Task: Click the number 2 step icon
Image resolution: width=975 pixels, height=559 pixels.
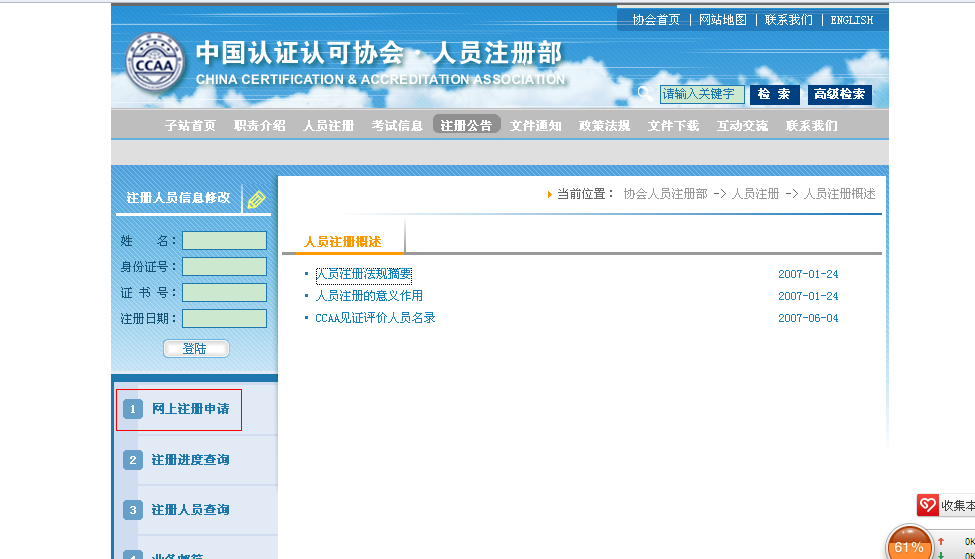Action: click(x=132, y=460)
